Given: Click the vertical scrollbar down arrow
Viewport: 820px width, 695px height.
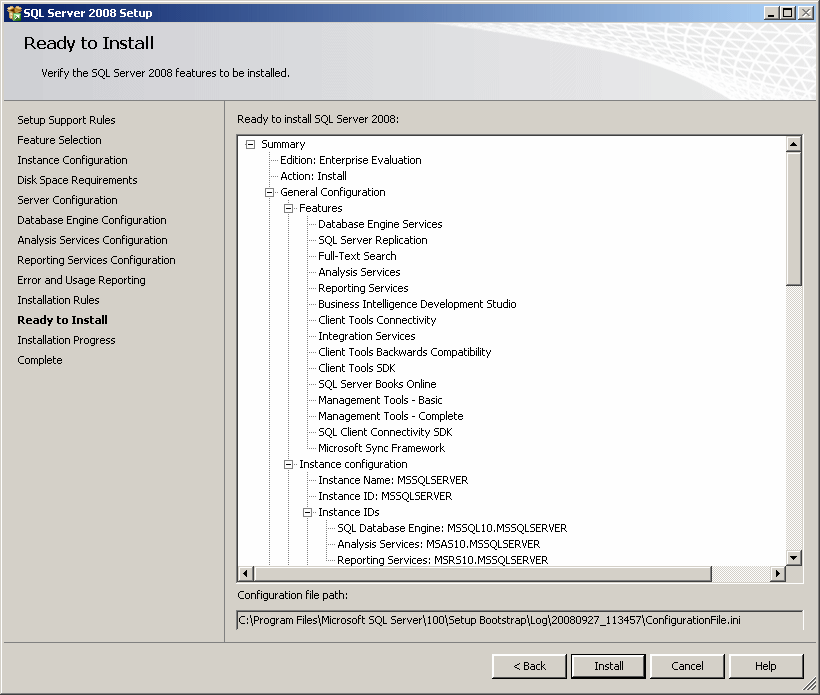Looking at the screenshot, I should tap(793, 557).
